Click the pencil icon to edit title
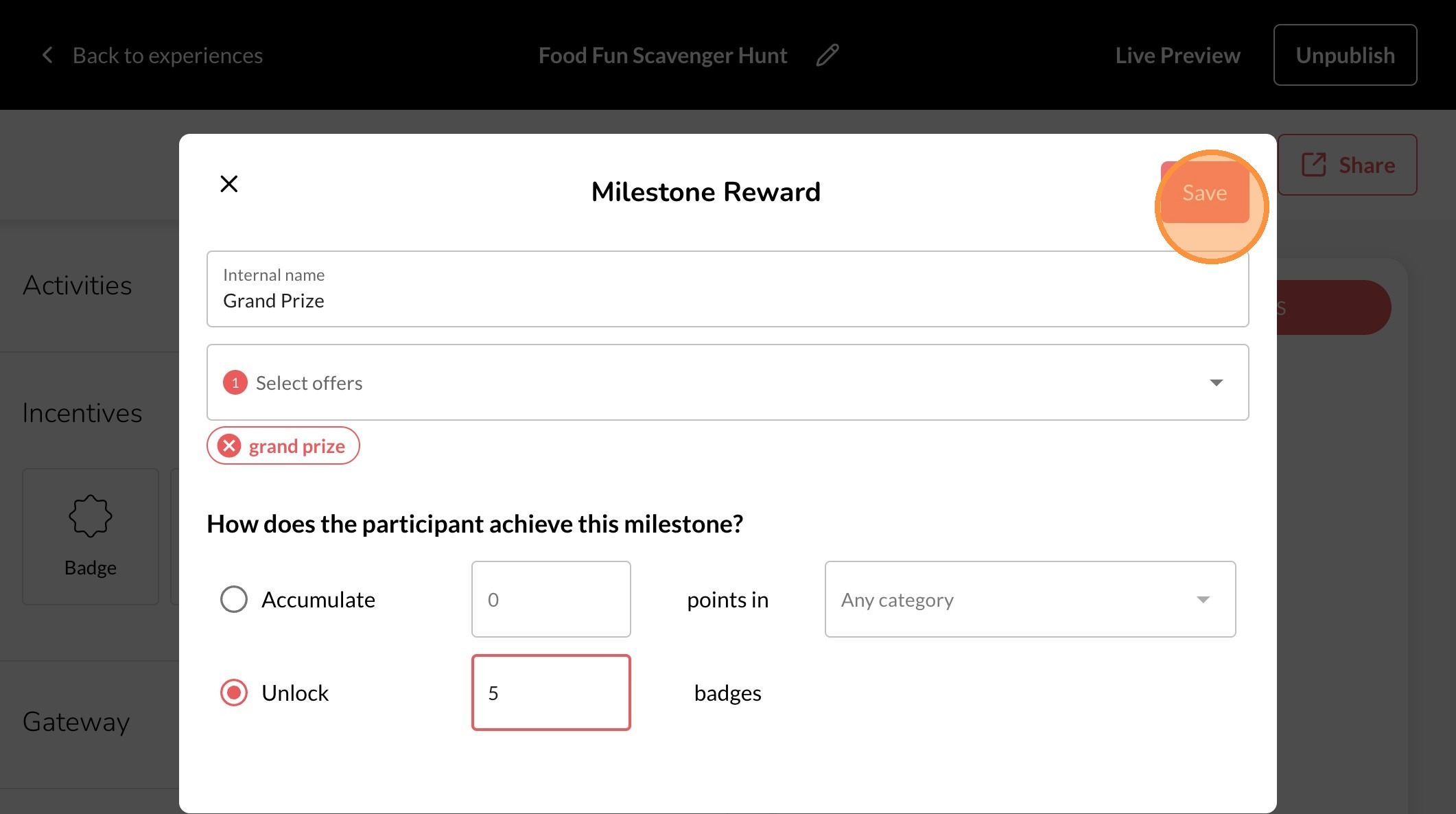 click(x=827, y=55)
